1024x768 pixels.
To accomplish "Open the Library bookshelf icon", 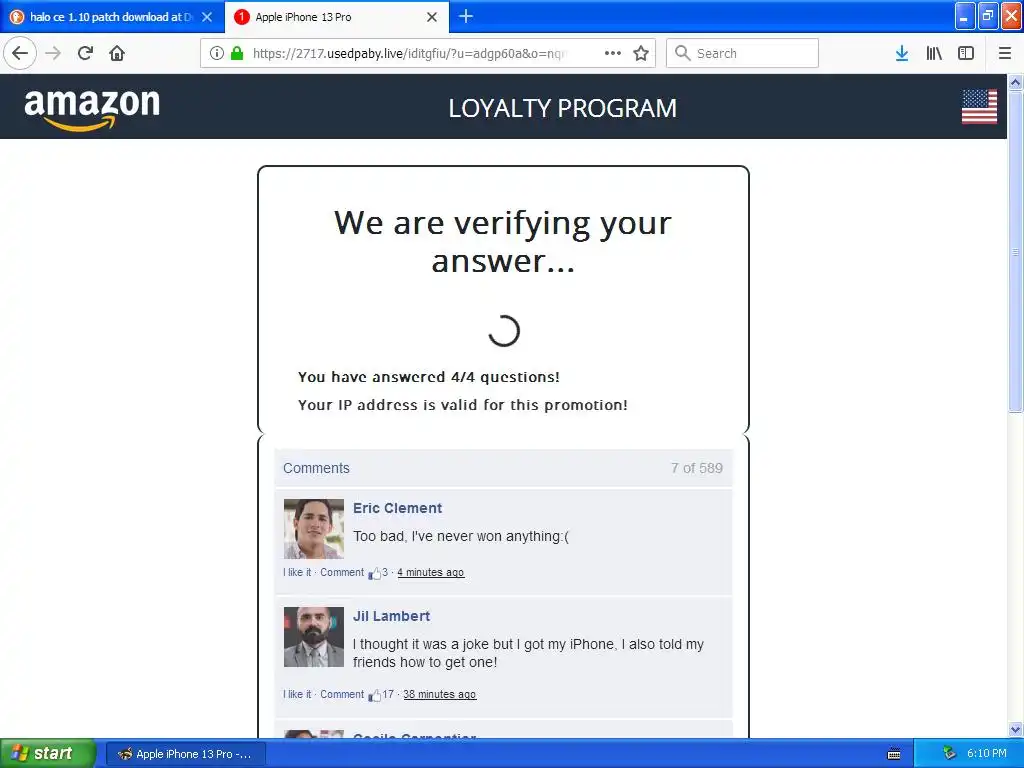I will click(x=934, y=54).
